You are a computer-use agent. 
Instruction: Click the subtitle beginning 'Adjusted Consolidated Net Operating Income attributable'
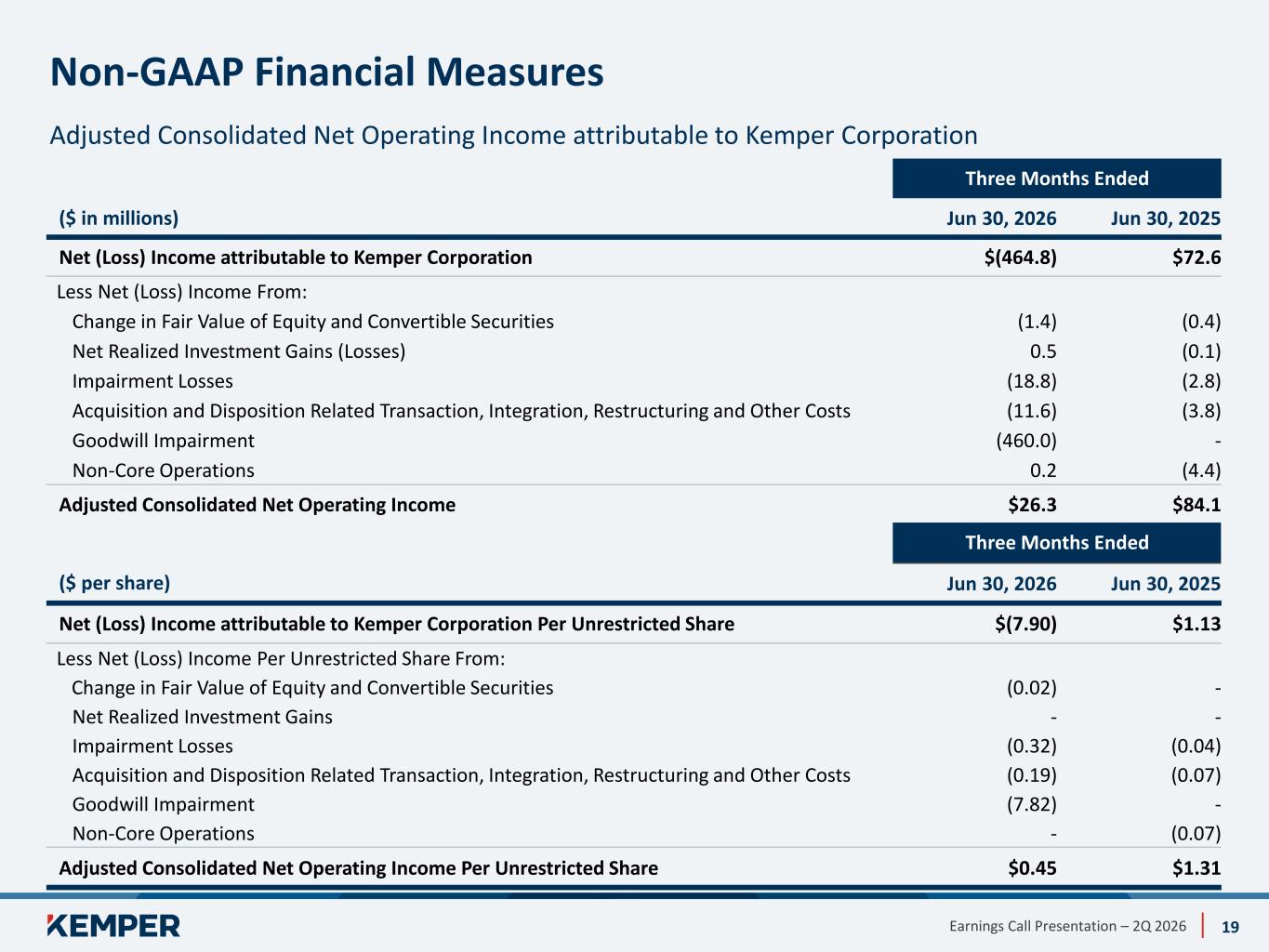coord(513,136)
